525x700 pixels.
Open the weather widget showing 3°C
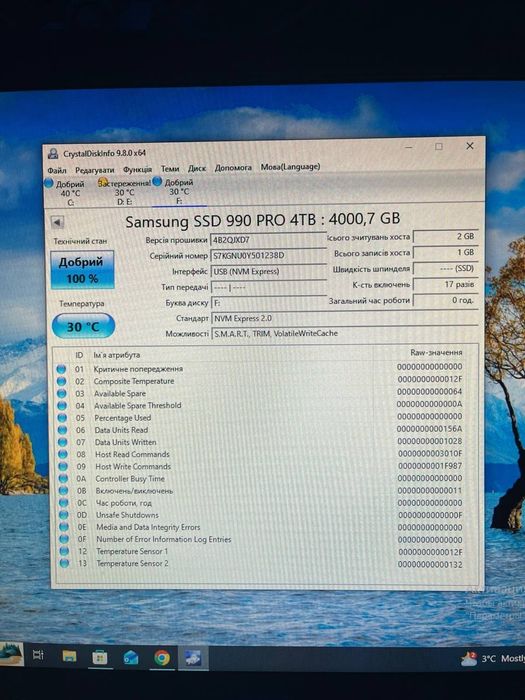click(492, 658)
